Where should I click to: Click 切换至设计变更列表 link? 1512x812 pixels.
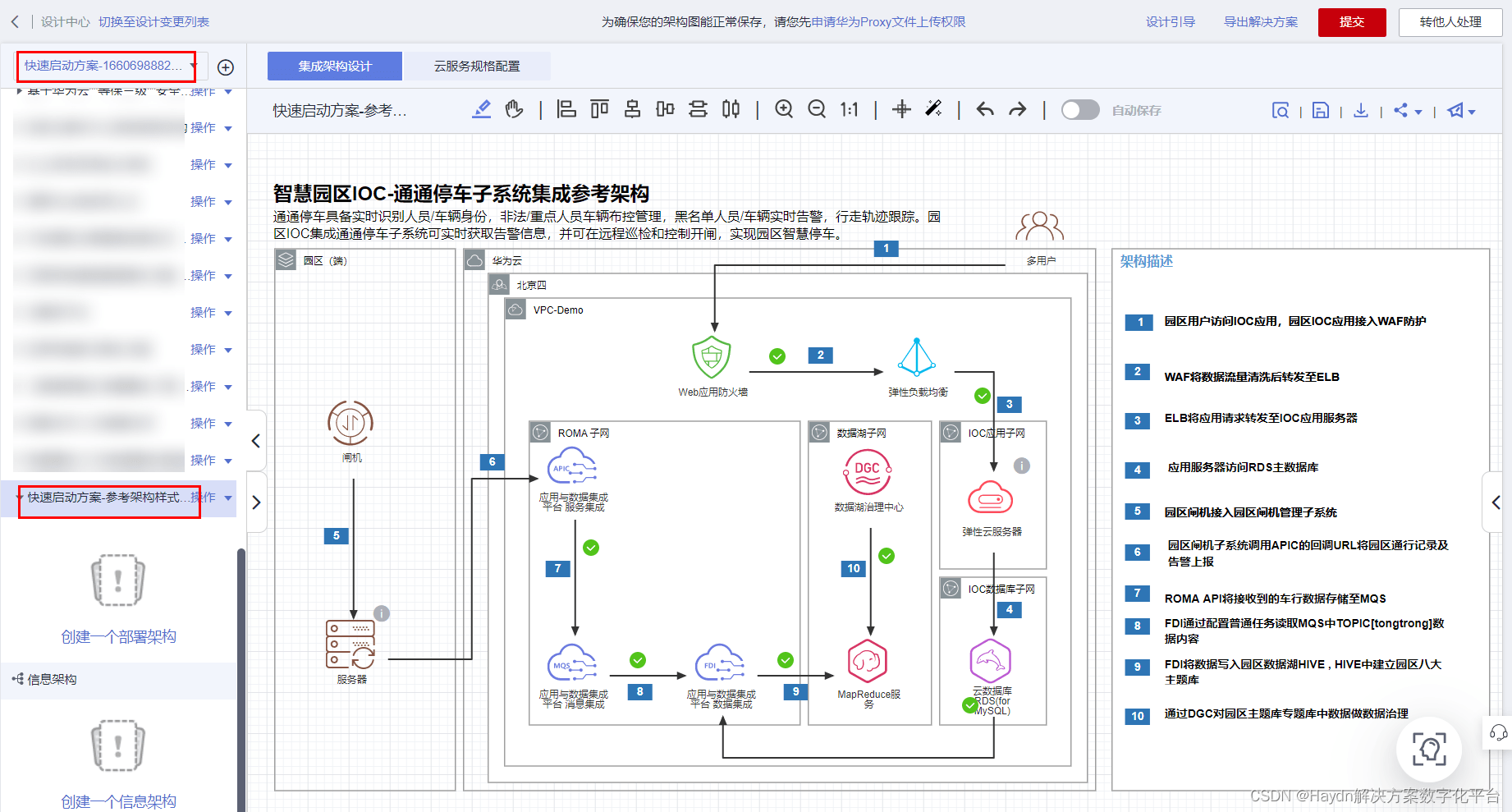pyautogui.click(x=153, y=22)
